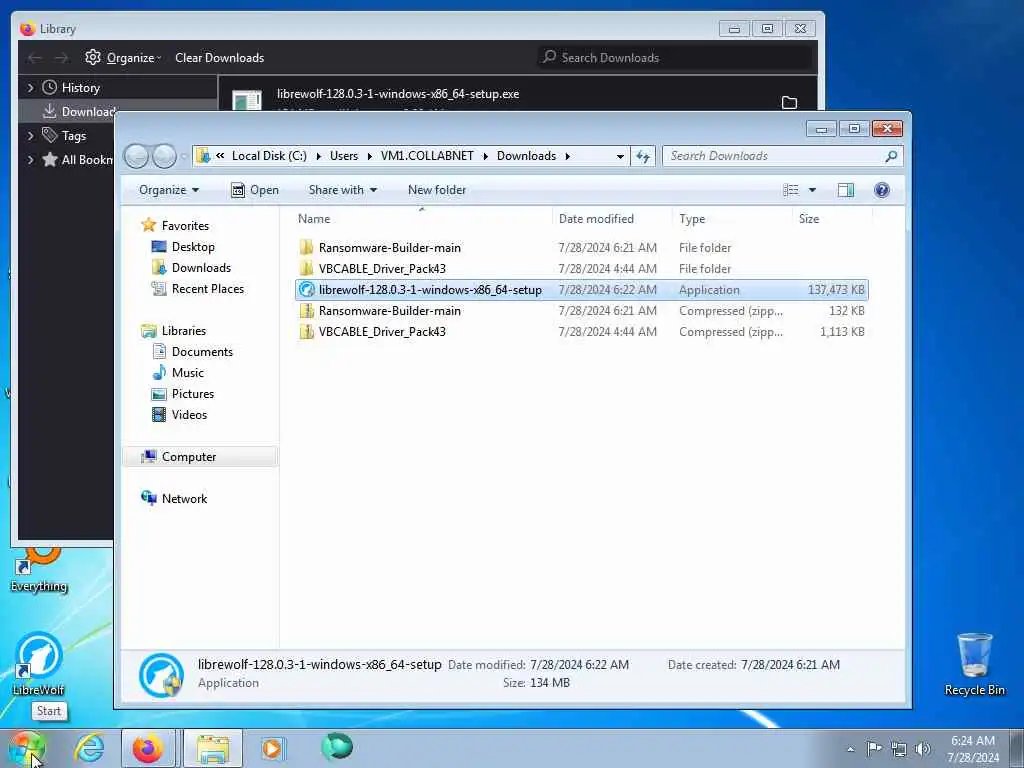Go to Users in the breadcrumb

pos(344,156)
